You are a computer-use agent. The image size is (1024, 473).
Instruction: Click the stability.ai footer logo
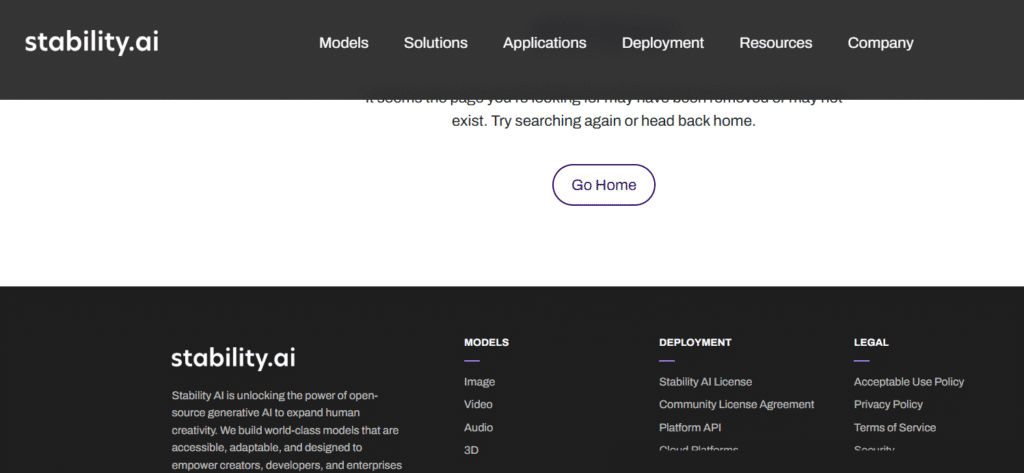(x=233, y=358)
